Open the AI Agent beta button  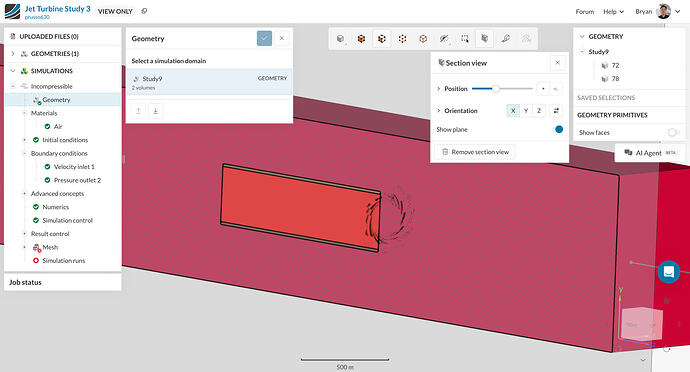click(650, 153)
